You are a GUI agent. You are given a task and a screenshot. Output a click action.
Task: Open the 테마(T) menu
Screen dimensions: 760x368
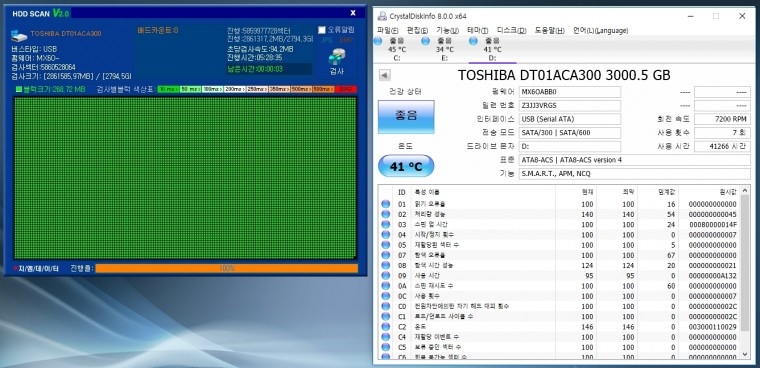click(x=477, y=31)
